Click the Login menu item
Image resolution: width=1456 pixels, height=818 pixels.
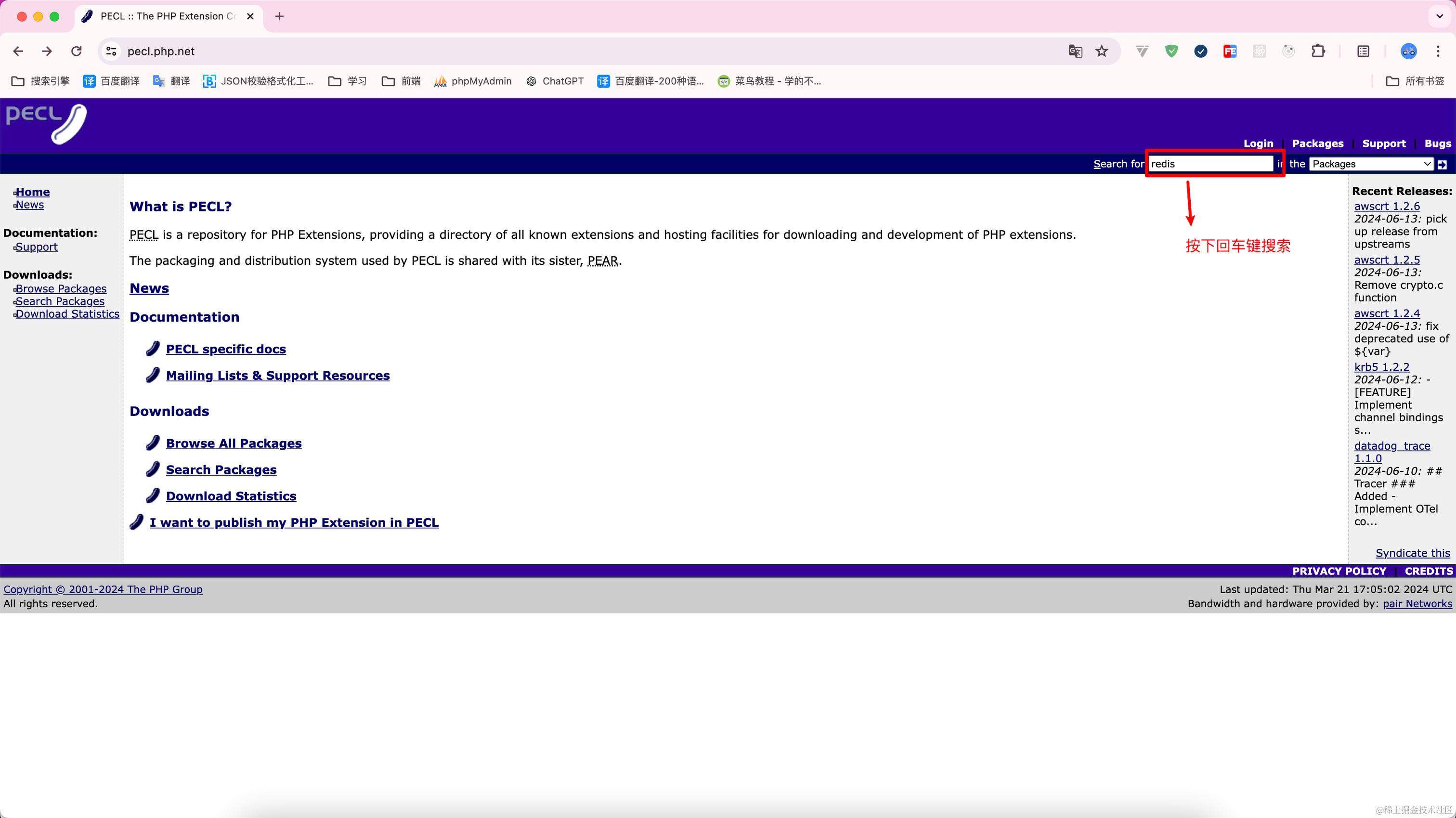[x=1258, y=143]
